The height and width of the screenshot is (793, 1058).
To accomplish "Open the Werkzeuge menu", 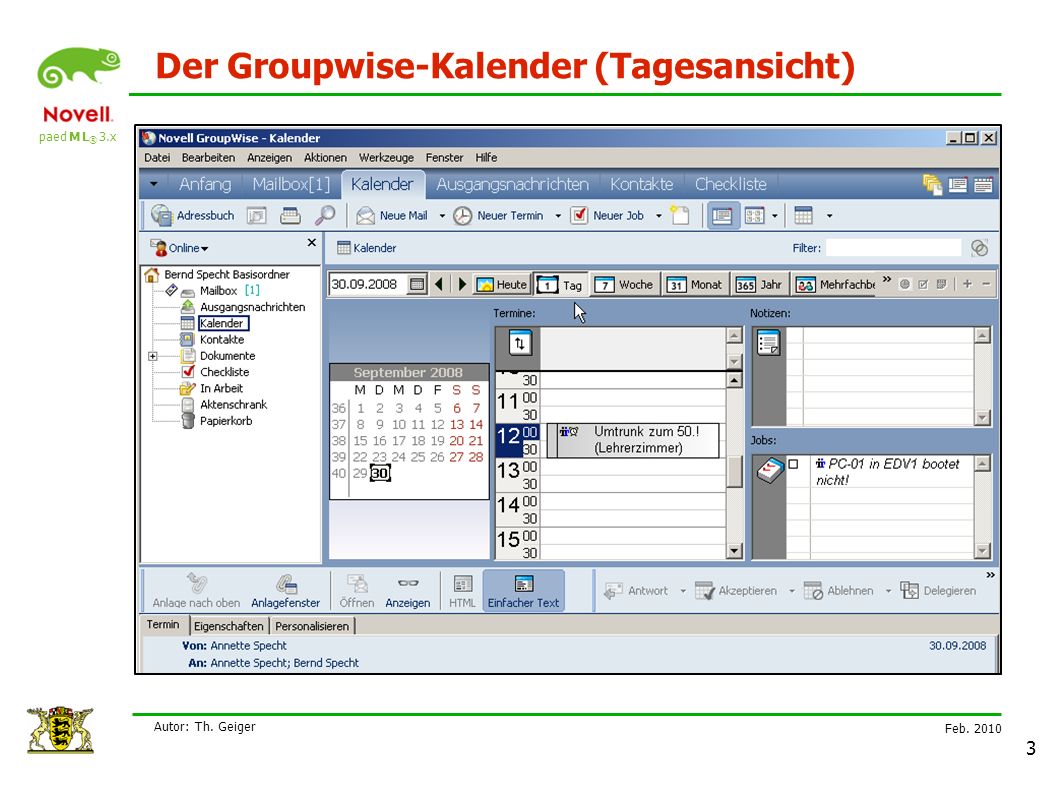I will coord(386,157).
